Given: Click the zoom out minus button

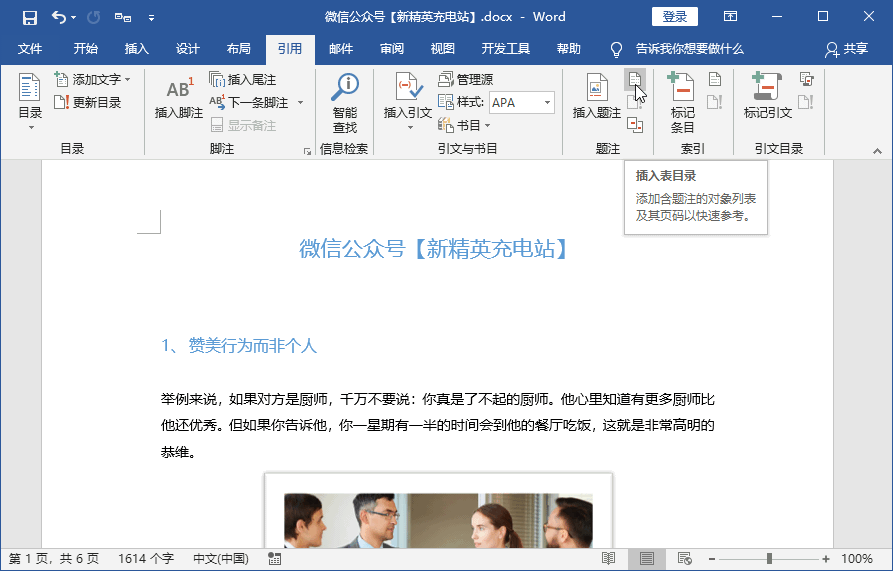Looking at the screenshot, I should coord(712,559).
